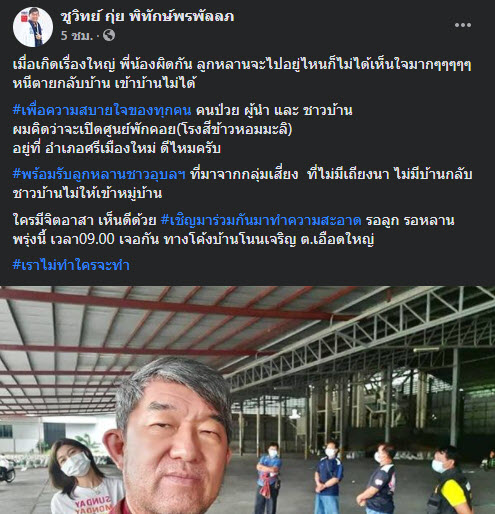Click the line อยู่ที่ อำเภอศรีเมืองใหม่ ดีไหมครับ
Screen dimensions: 495x514
117,148
